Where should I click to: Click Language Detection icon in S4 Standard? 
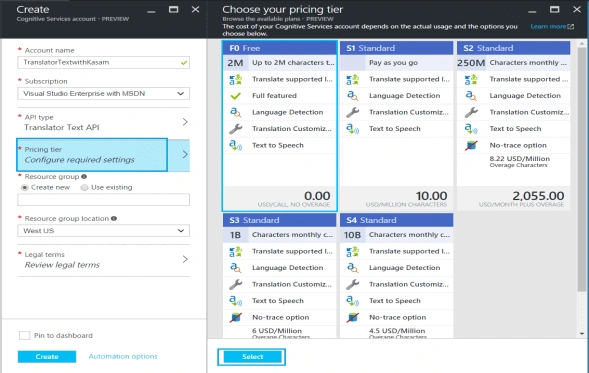pyautogui.click(x=352, y=268)
